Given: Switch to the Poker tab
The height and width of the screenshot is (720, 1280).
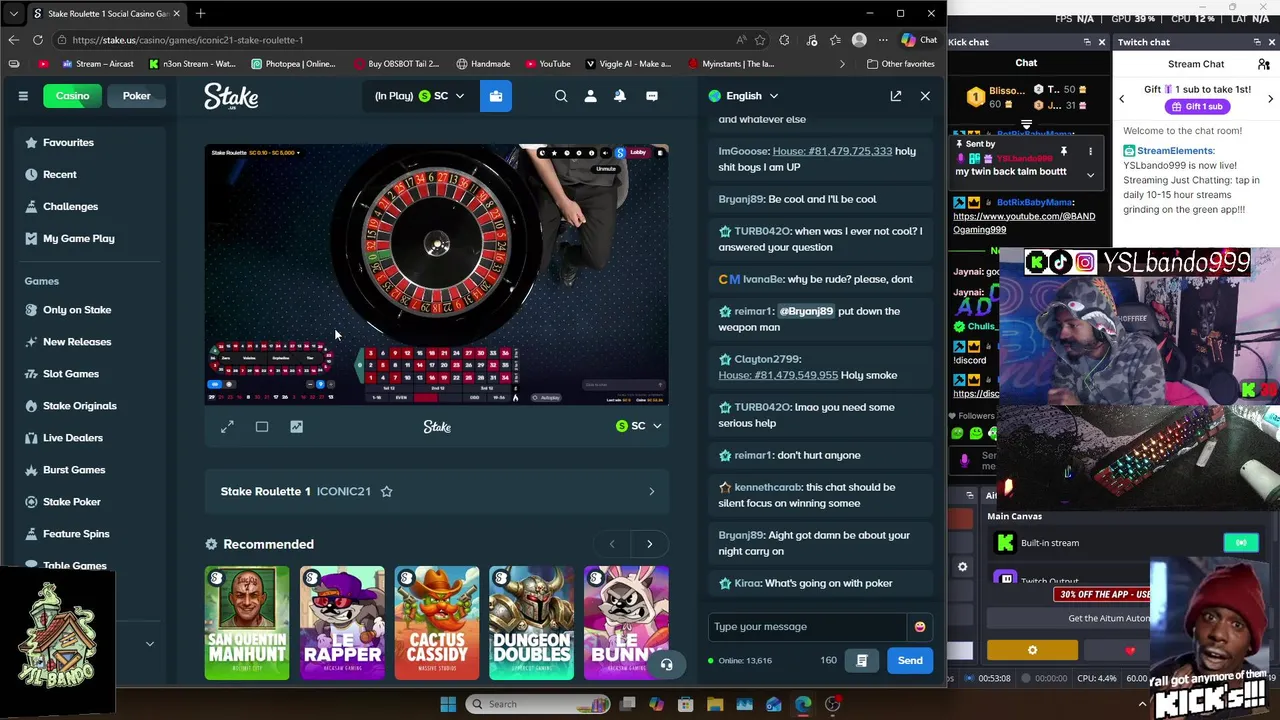Looking at the screenshot, I should click(x=137, y=96).
